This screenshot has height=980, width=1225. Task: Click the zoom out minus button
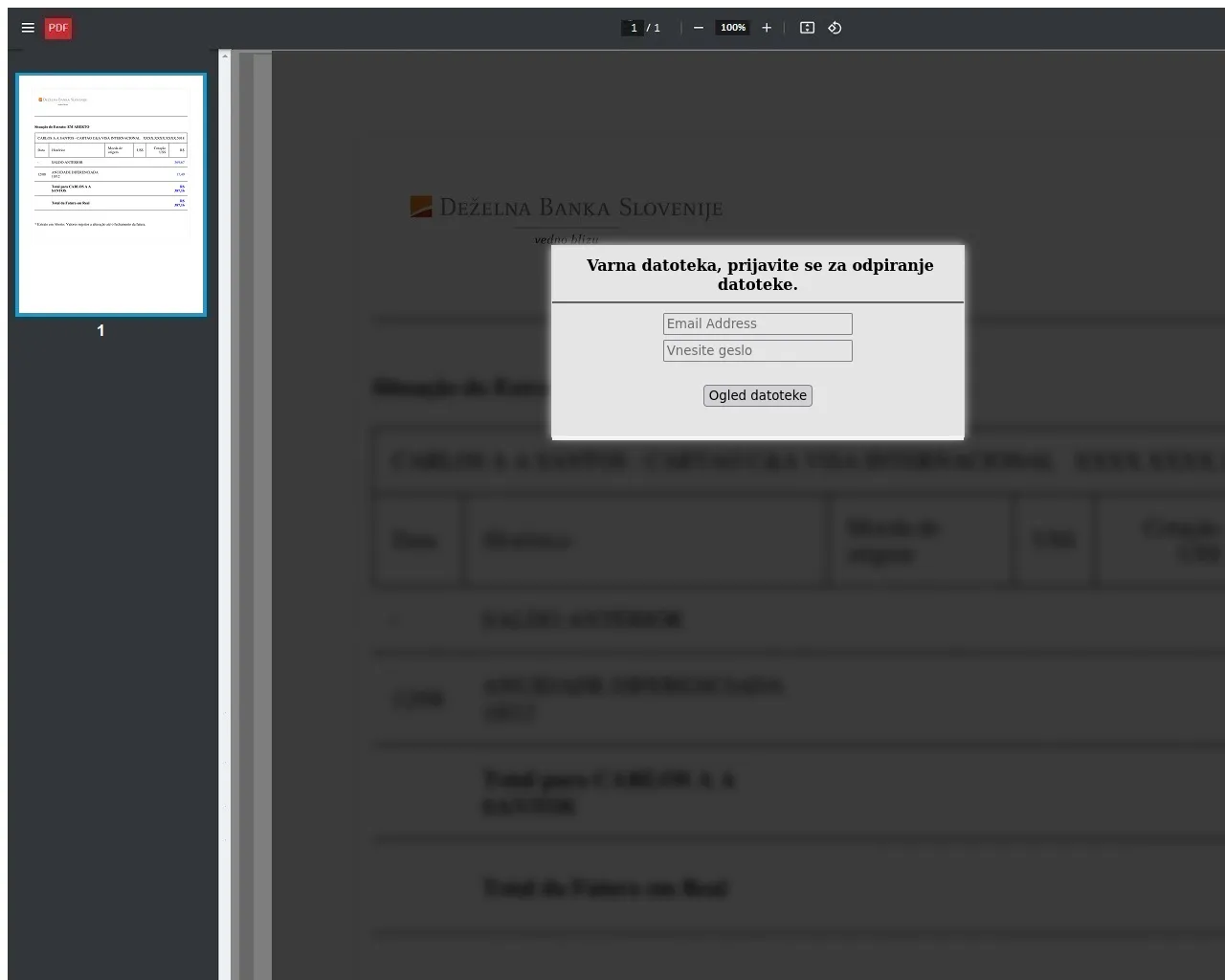(x=699, y=28)
